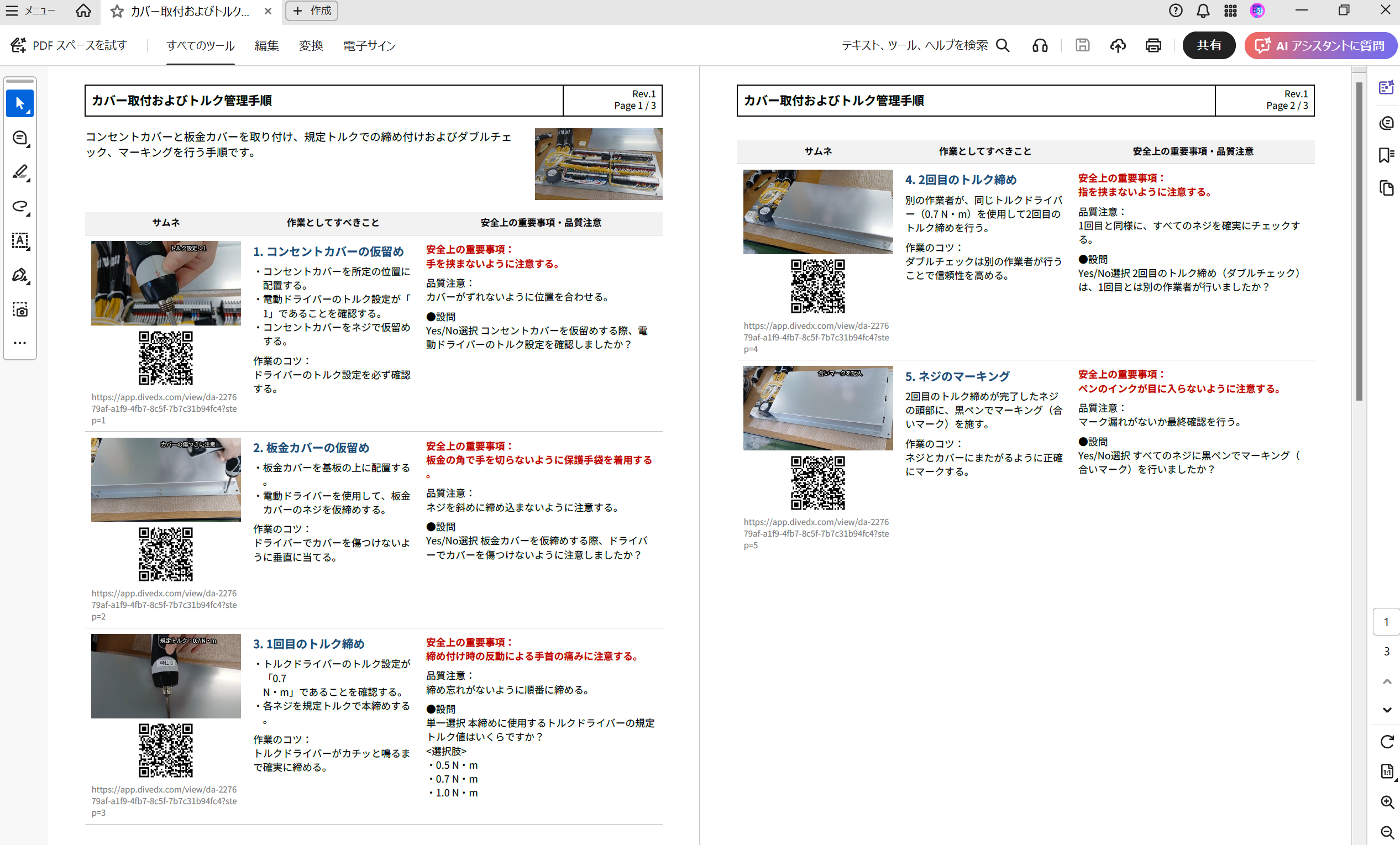Click the search box テキスト、ツール、ヘルプを検索
Viewport: 1400px width, 845px height.
pos(925,45)
